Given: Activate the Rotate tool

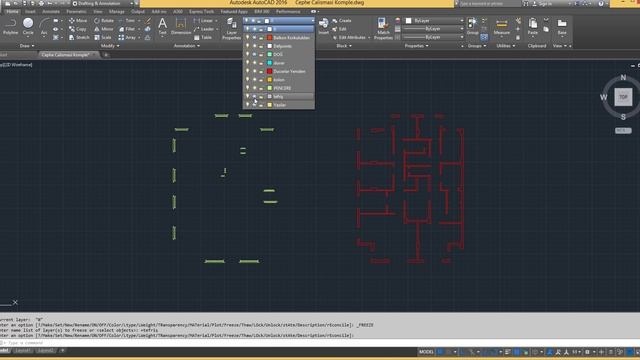Looking at the screenshot, I should click(x=104, y=20).
